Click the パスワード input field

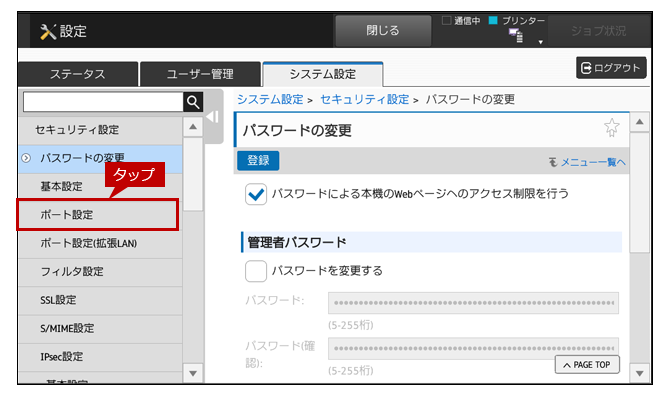pyautogui.click(x=473, y=303)
